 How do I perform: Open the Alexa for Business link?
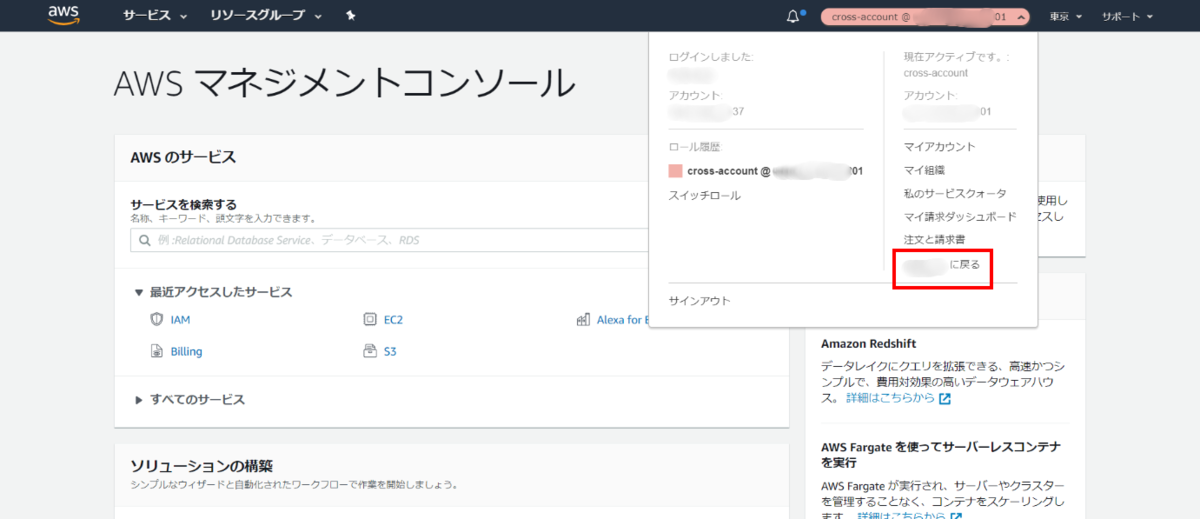(x=622, y=320)
